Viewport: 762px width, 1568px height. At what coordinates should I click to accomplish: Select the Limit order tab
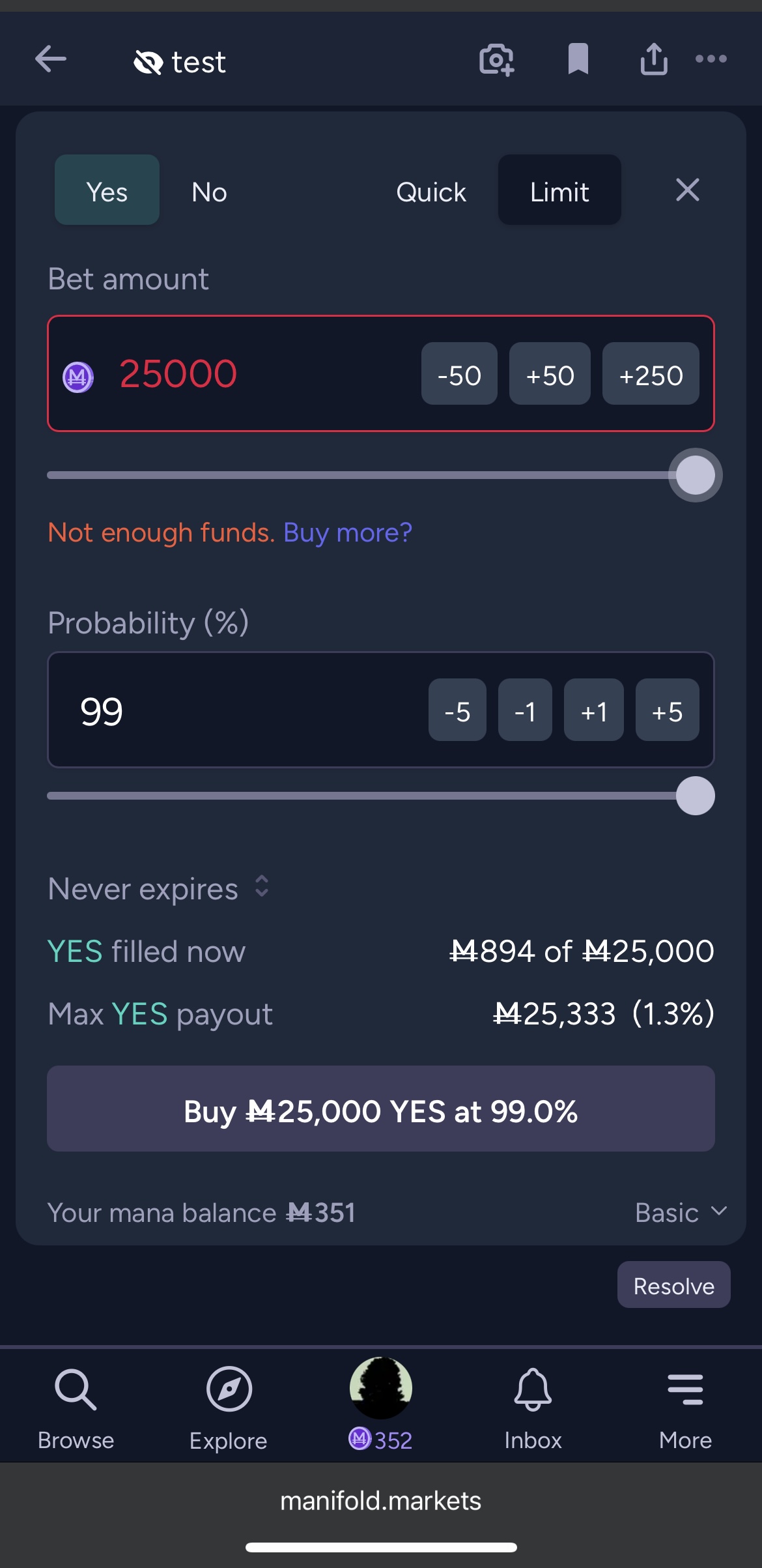pyautogui.click(x=559, y=190)
